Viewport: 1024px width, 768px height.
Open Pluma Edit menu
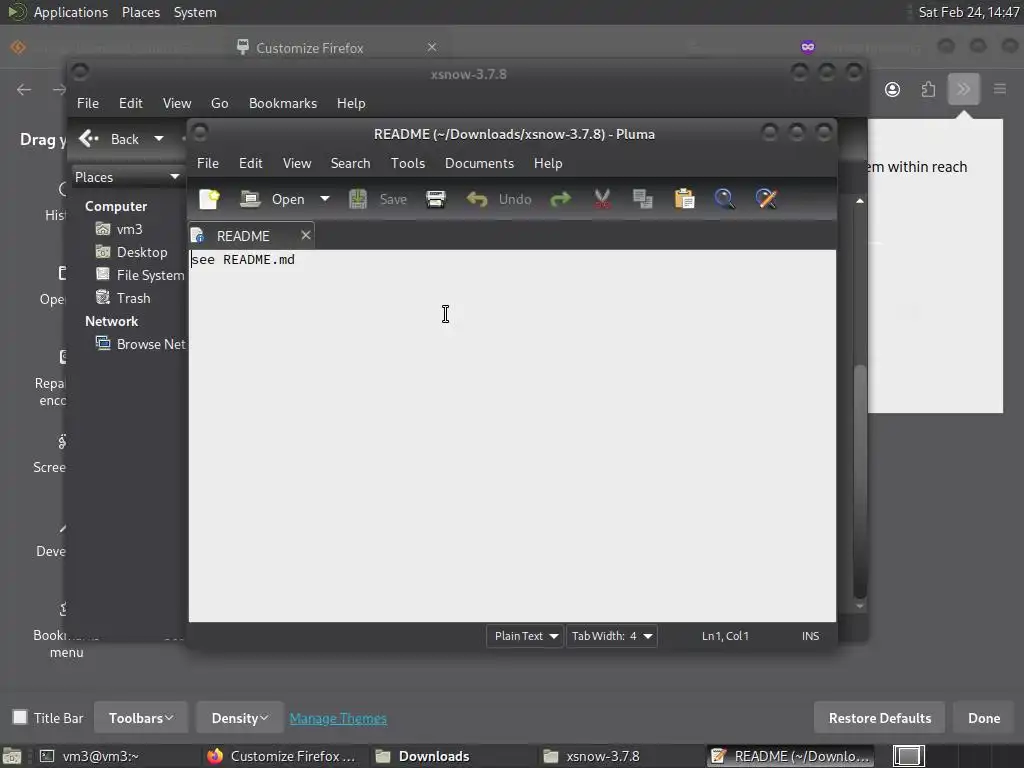tap(251, 163)
